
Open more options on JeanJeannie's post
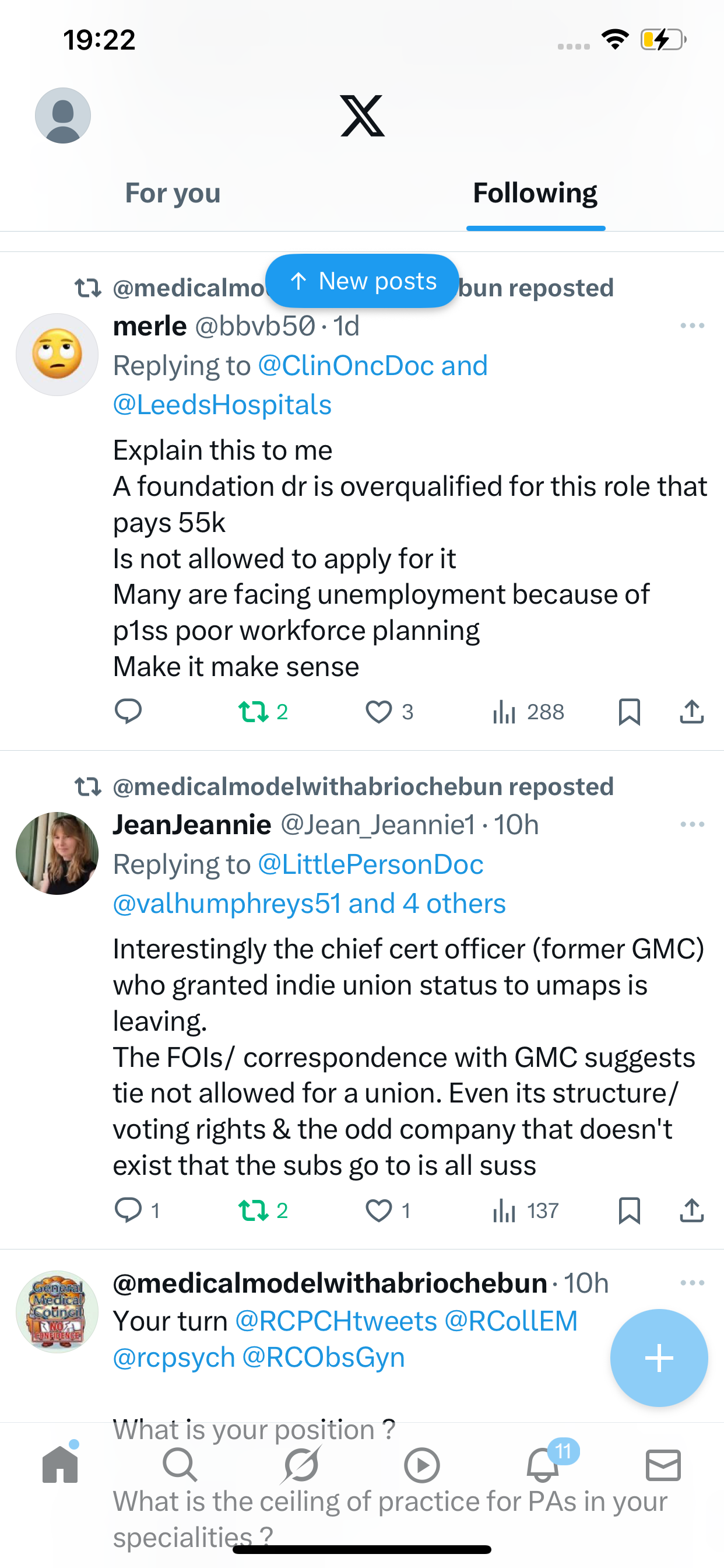tap(692, 825)
